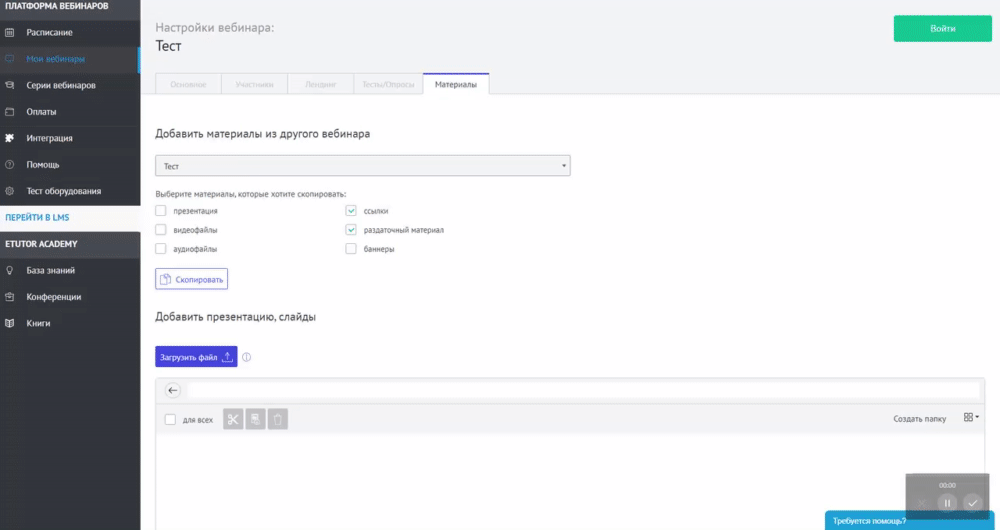Click the Создать папку link
Viewport: 1000px width, 530px height.
919,419
